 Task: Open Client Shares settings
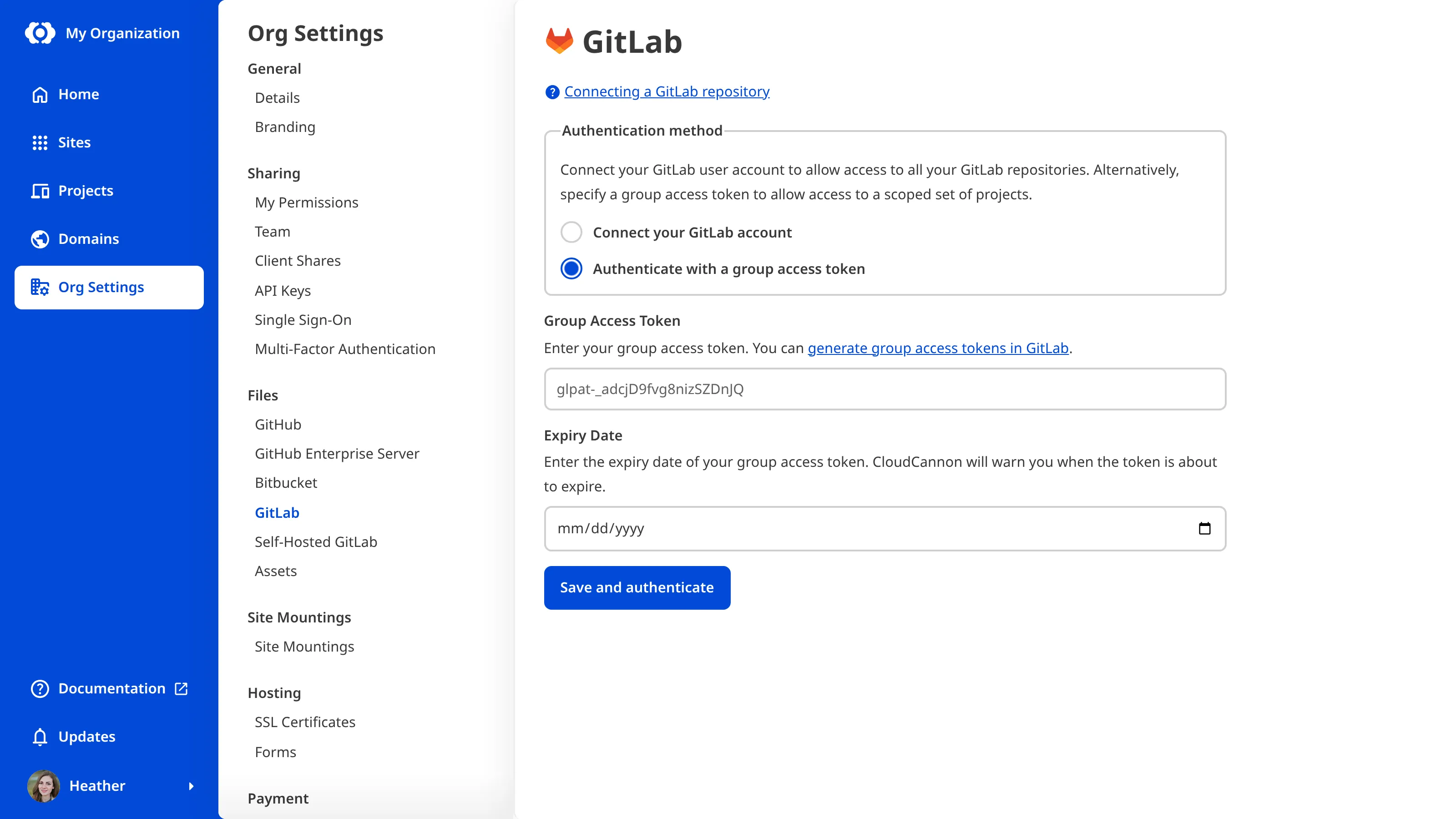tap(297, 261)
